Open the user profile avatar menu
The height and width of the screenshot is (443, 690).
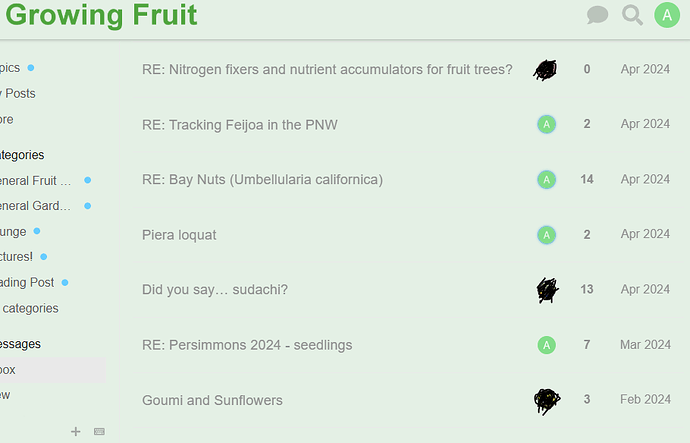pyautogui.click(x=667, y=15)
